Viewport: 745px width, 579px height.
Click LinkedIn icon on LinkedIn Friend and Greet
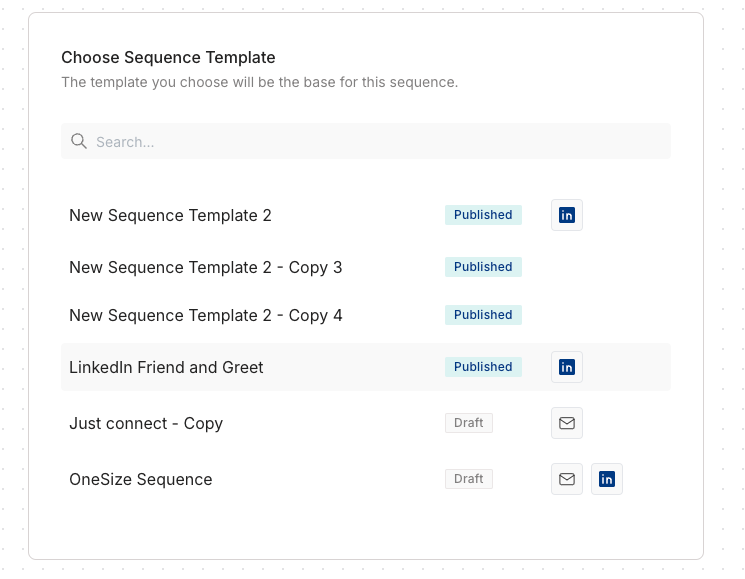point(567,367)
